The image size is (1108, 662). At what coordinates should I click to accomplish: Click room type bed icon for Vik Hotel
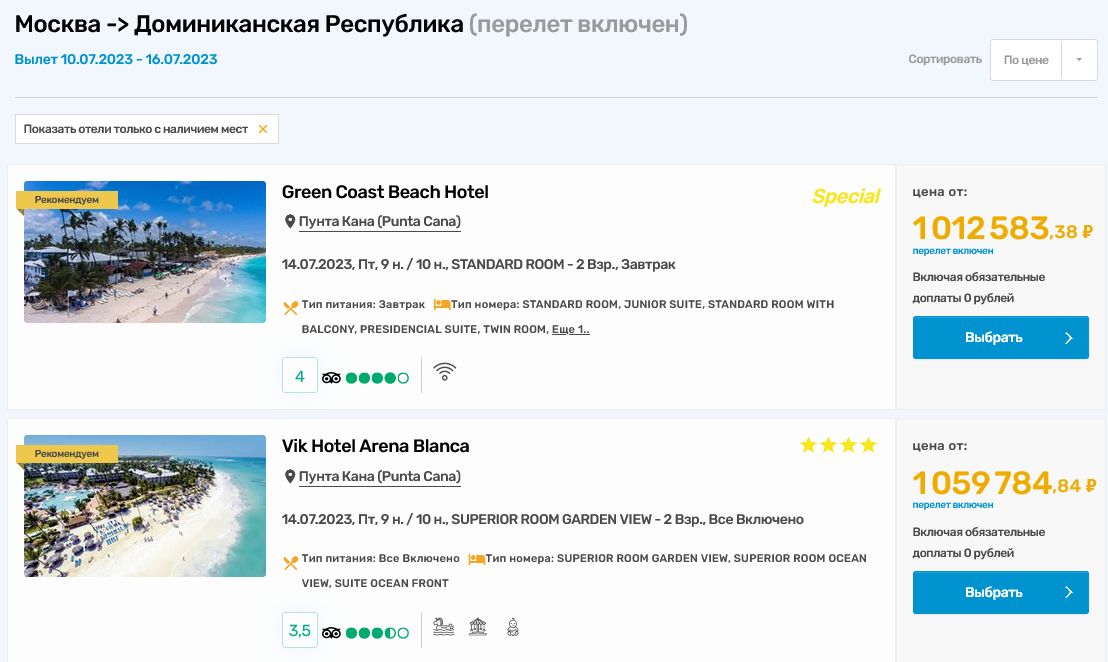476,559
